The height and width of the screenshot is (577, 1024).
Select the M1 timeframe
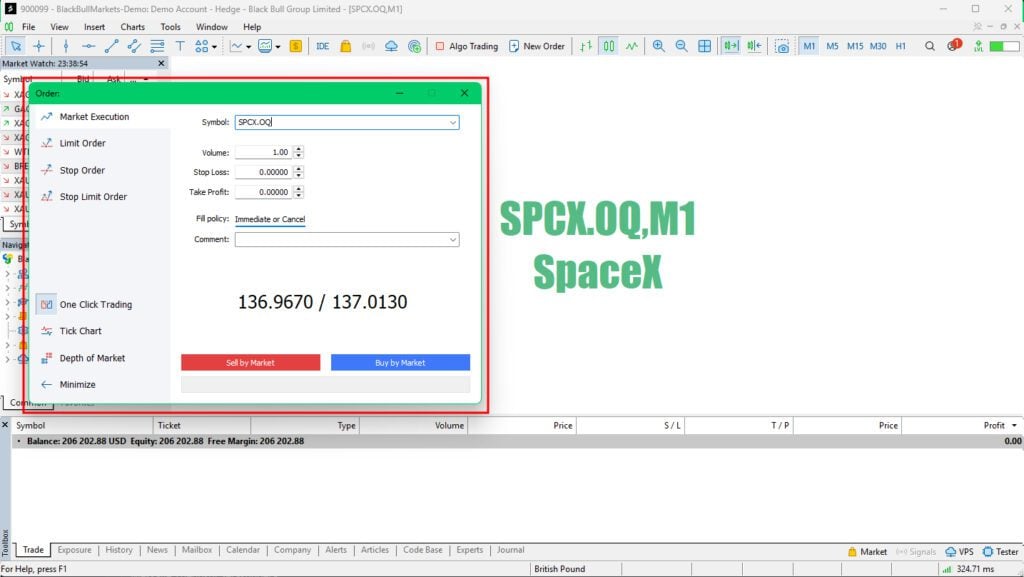click(x=809, y=46)
